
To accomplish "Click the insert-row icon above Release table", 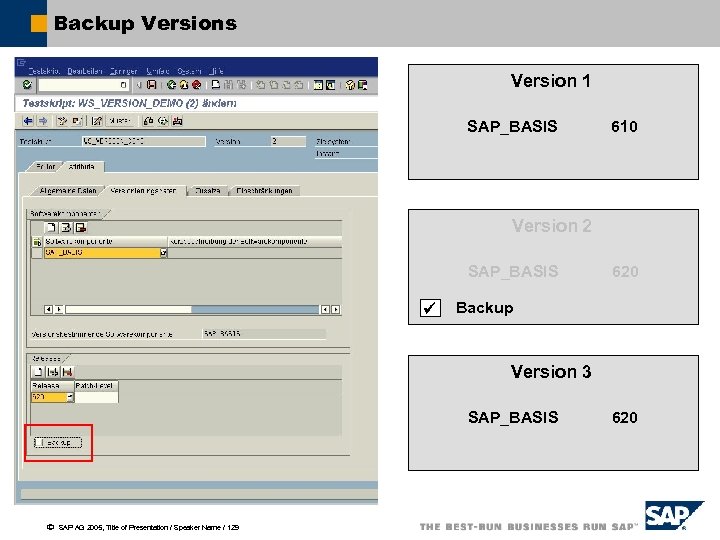I will pos(53,371).
